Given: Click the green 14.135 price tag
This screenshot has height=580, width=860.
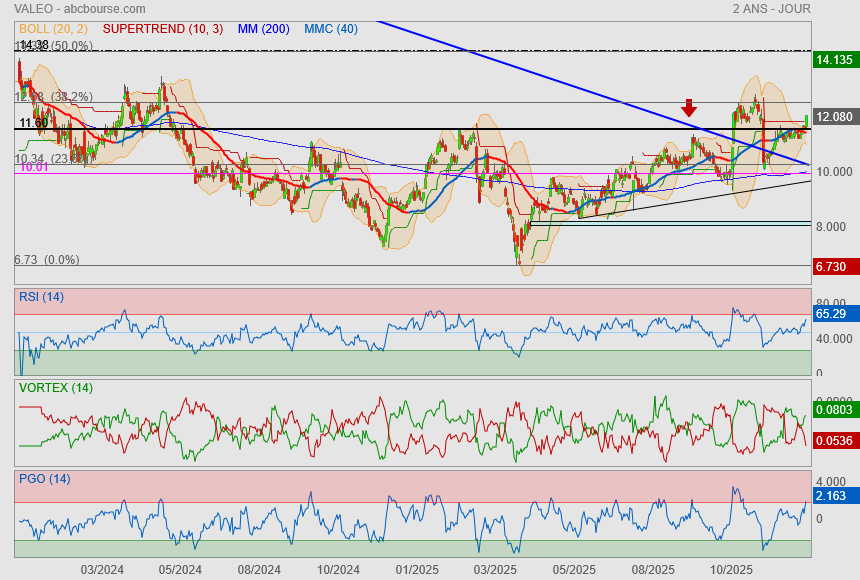Looking at the screenshot, I should point(833,60).
